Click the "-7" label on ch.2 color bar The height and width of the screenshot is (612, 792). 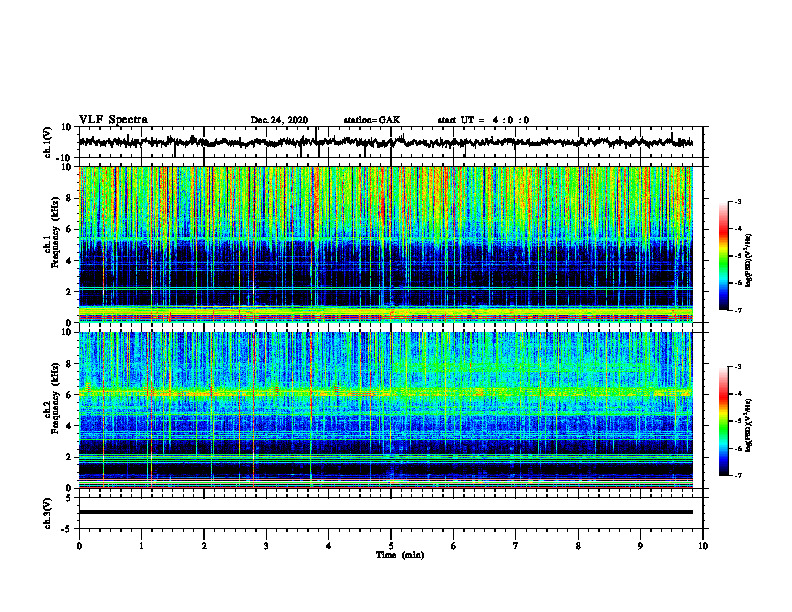pyautogui.click(x=737, y=475)
